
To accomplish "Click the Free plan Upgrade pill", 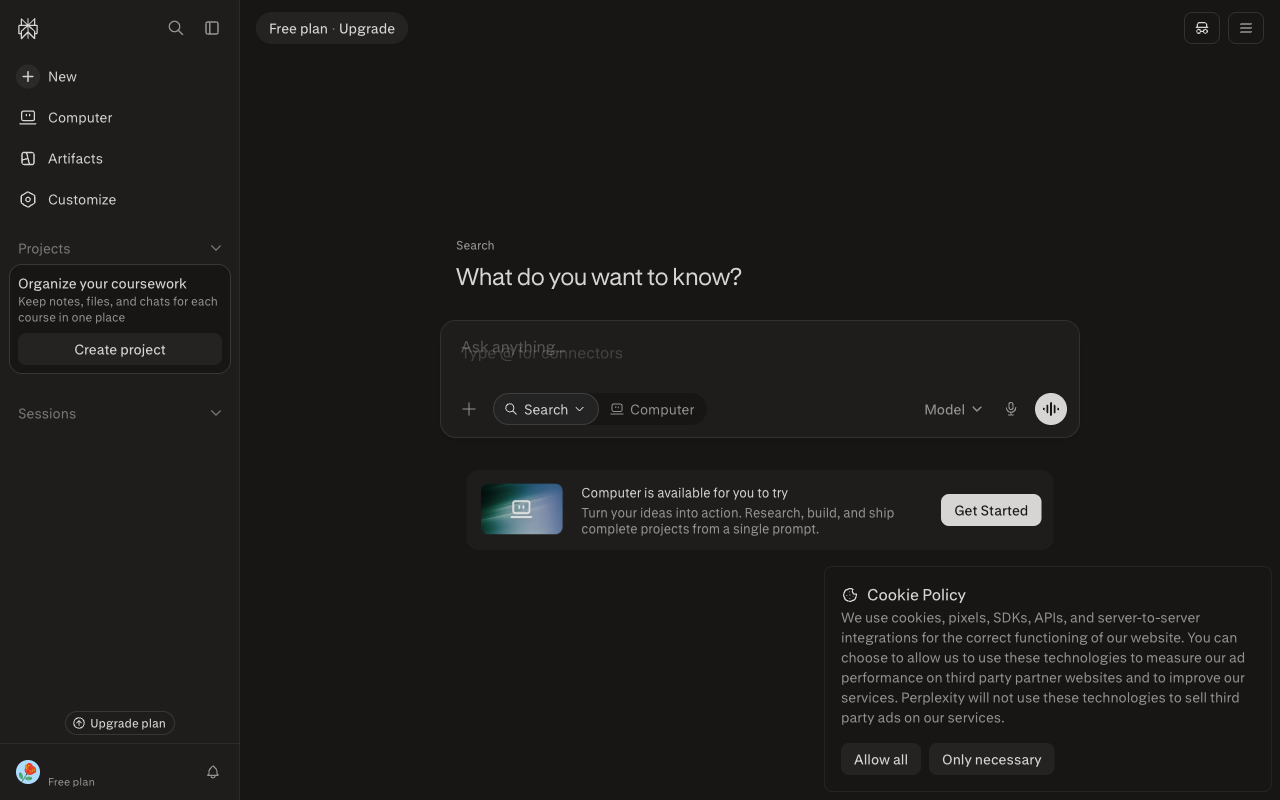I will click(x=332, y=28).
